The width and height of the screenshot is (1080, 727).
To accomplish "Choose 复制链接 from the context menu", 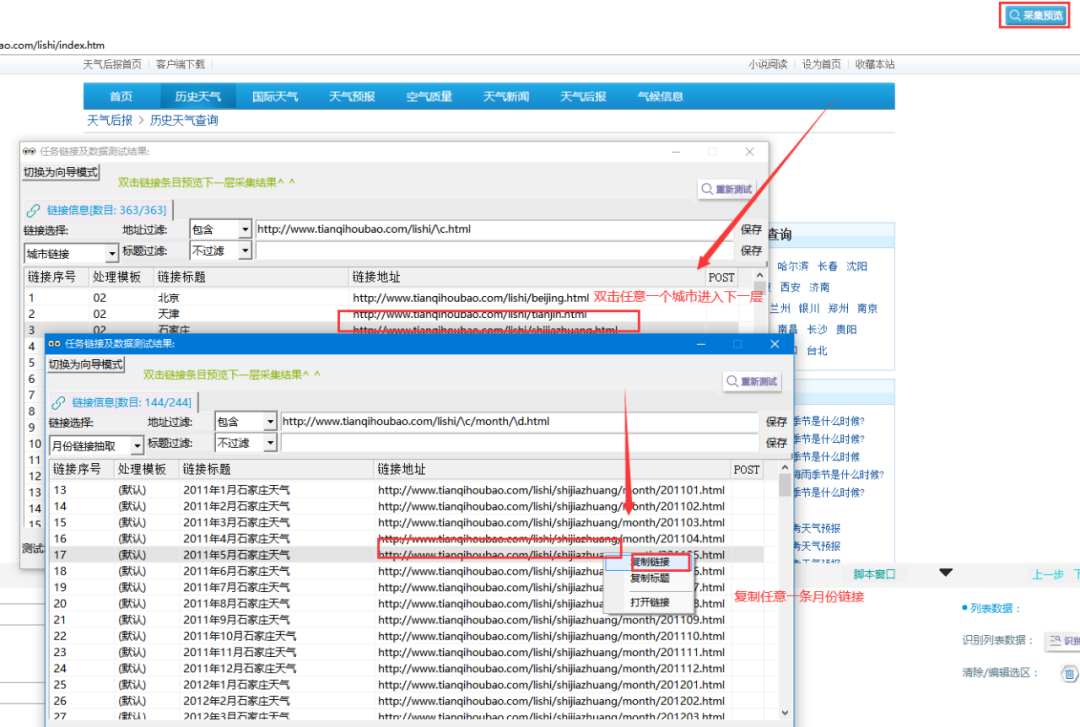I will coord(650,562).
